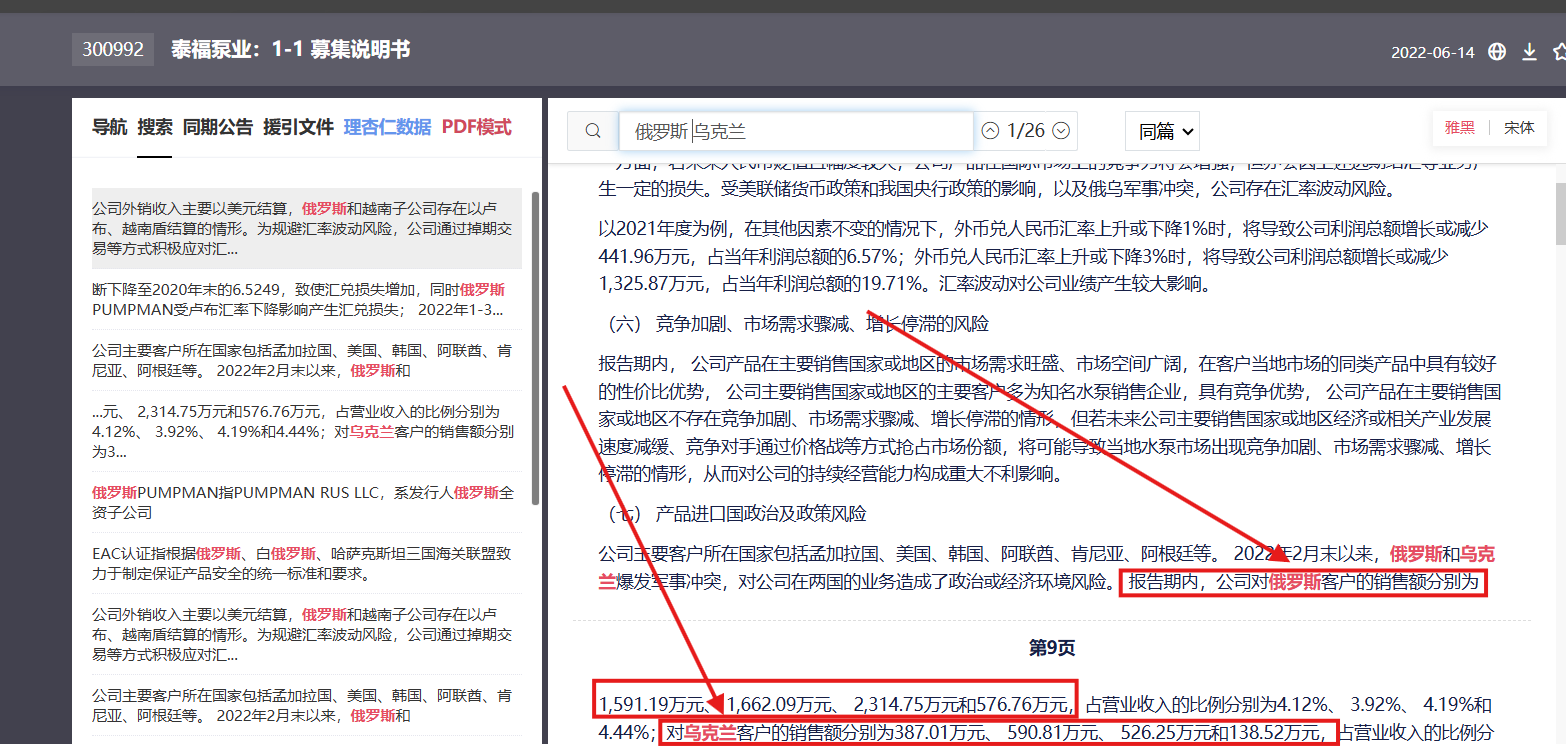Click the star favorite icon
The width and height of the screenshot is (1566, 747).
(1559, 52)
